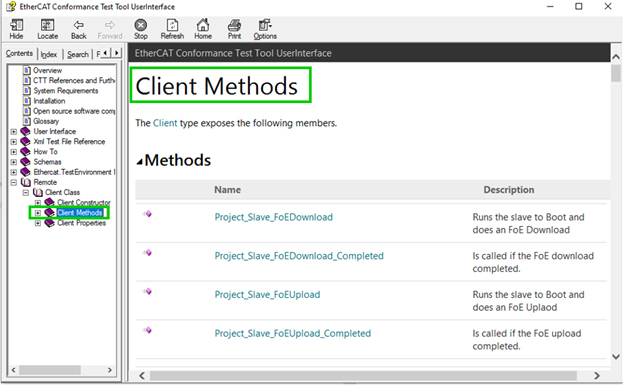The image size is (624, 387).
Task: Open the Project_Slave_FoEDownload_Completed link
Action: tap(299, 256)
